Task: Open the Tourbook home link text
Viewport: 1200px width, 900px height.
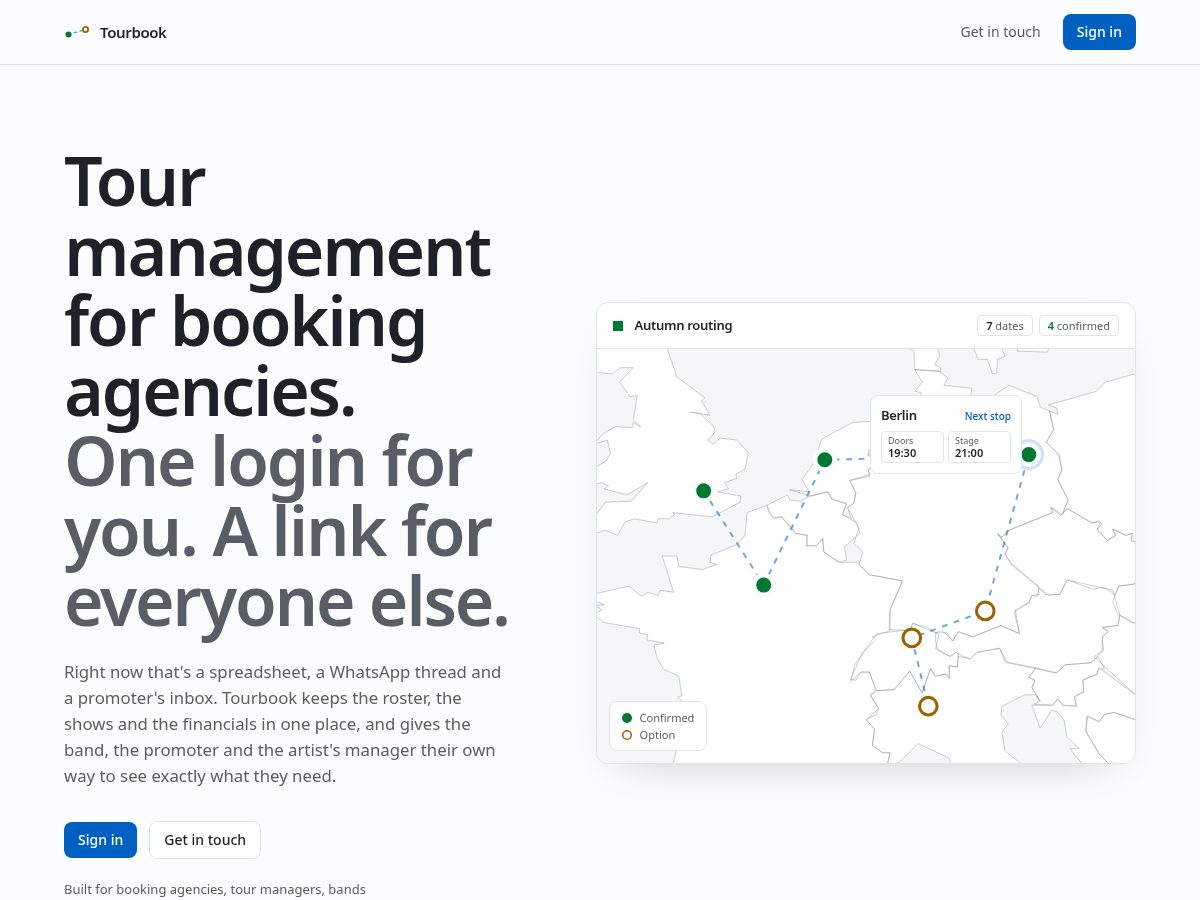Action: tap(133, 33)
